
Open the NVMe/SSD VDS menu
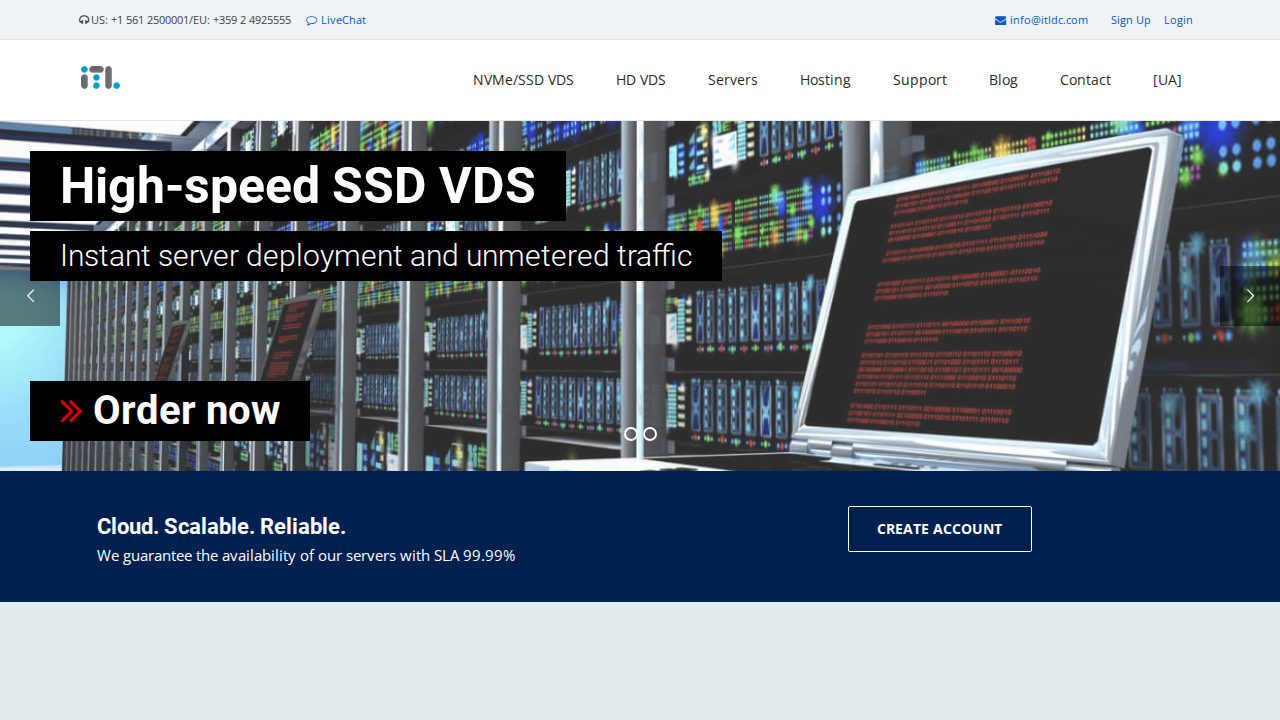(x=523, y=80)
